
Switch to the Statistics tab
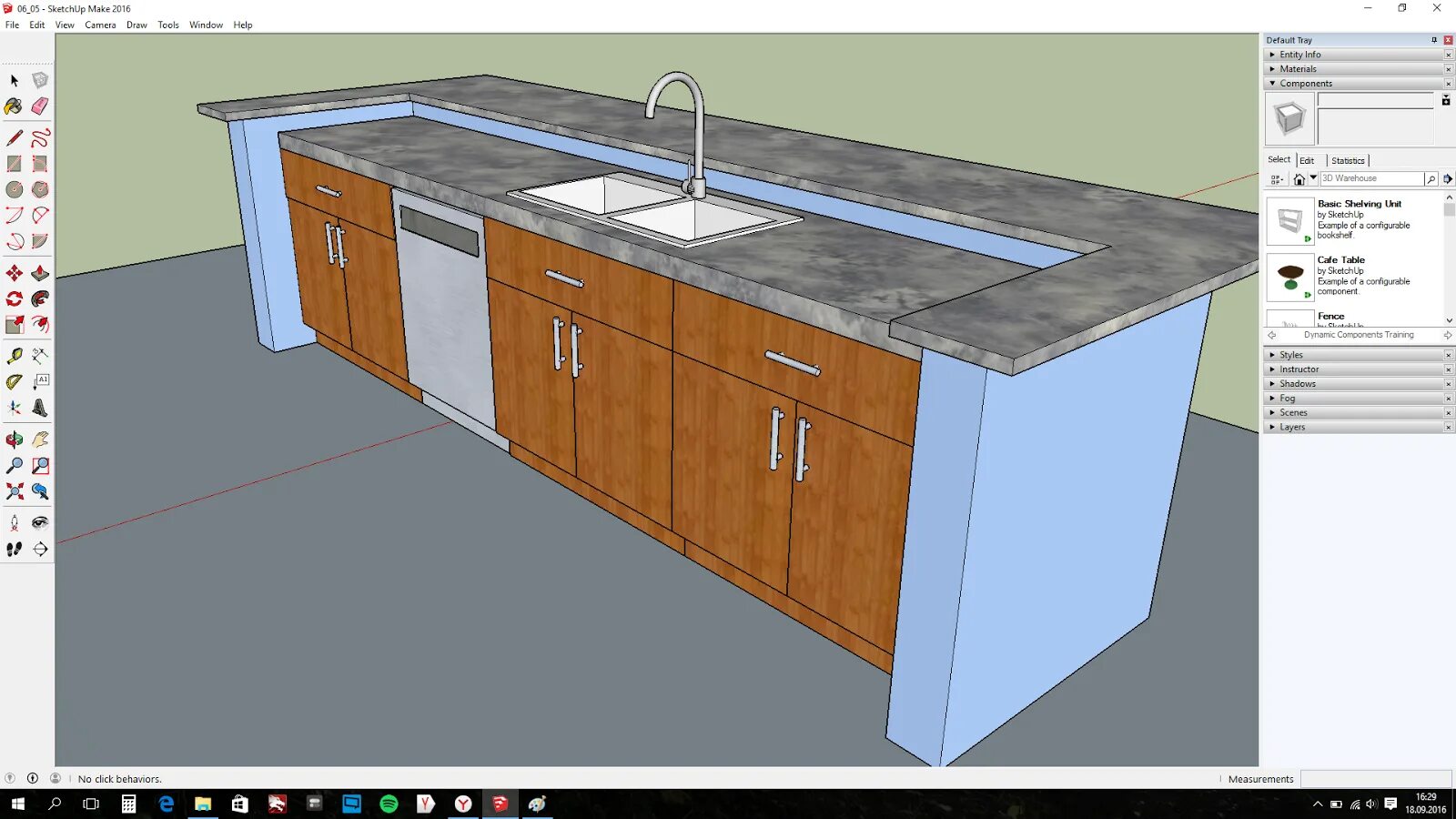point(1348,161)
